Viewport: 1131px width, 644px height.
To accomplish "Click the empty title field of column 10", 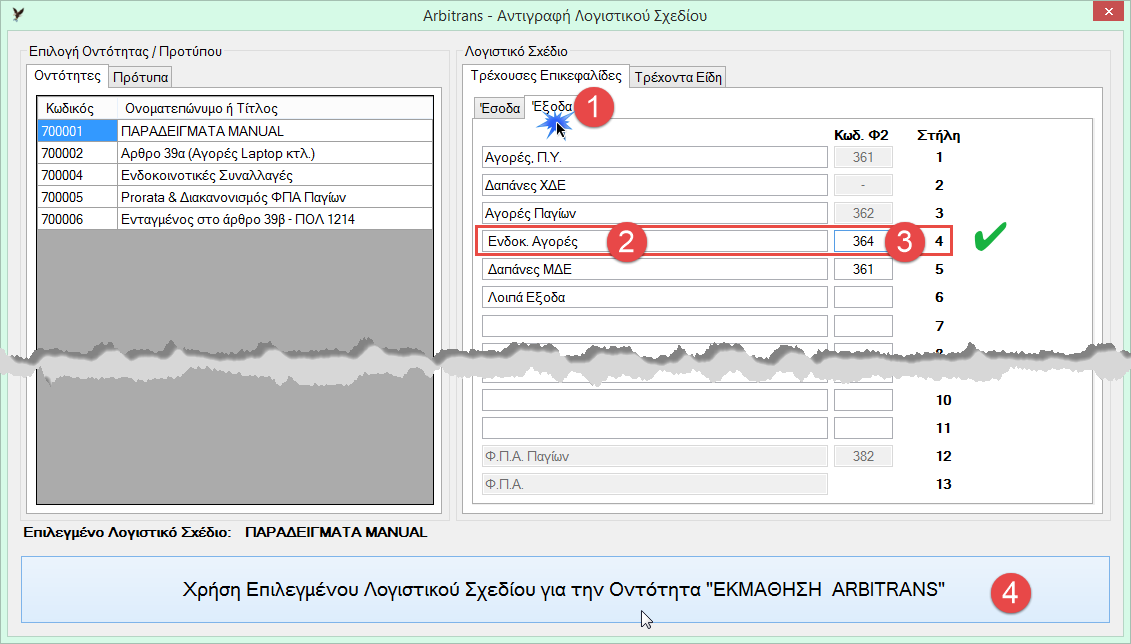I will [x=654, y=400].
